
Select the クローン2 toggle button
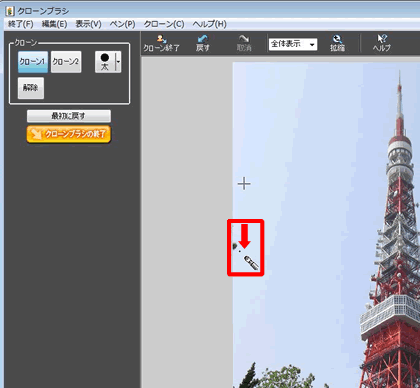[66, 62]
